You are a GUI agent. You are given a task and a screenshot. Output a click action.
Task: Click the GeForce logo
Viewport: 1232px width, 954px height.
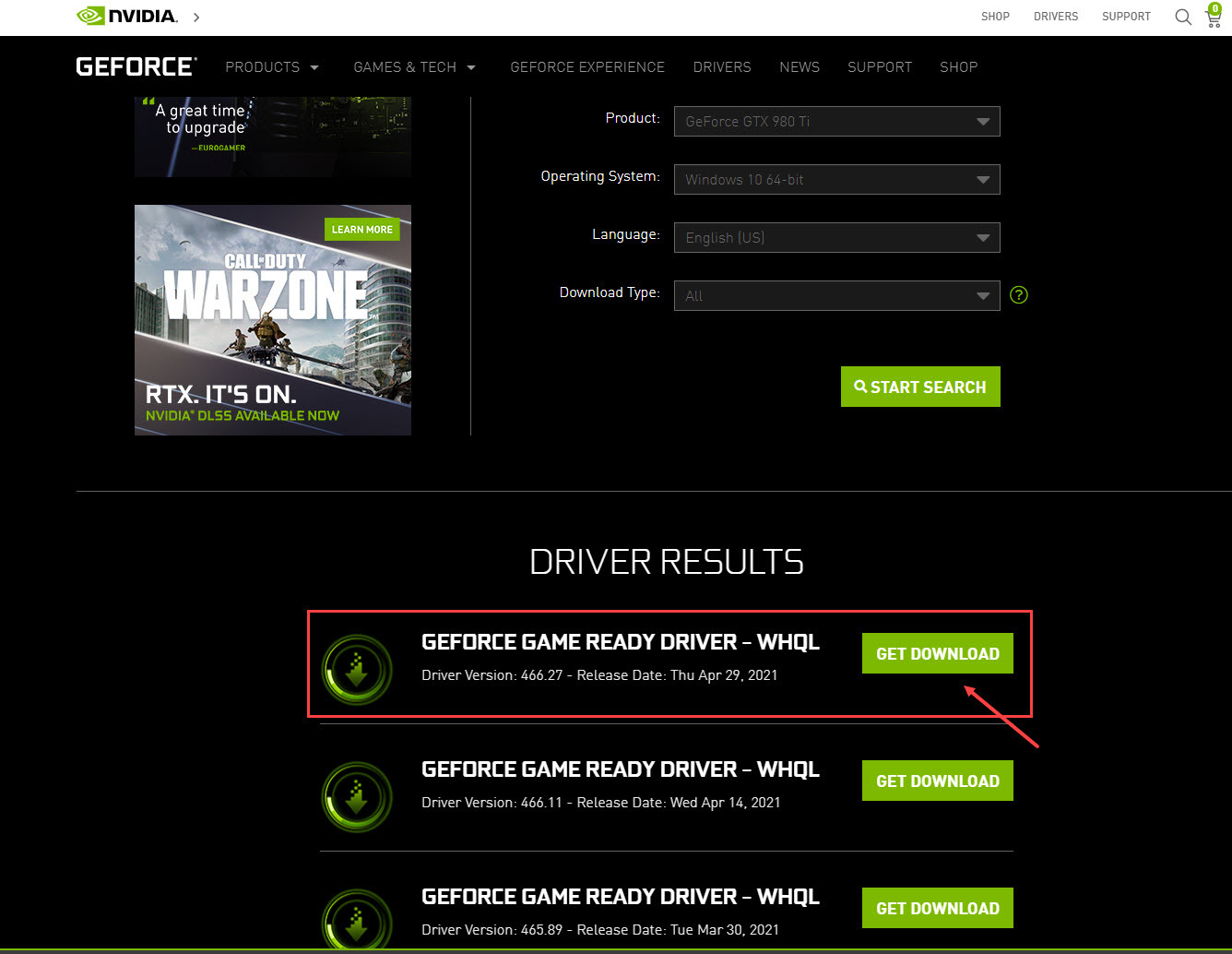136,66
